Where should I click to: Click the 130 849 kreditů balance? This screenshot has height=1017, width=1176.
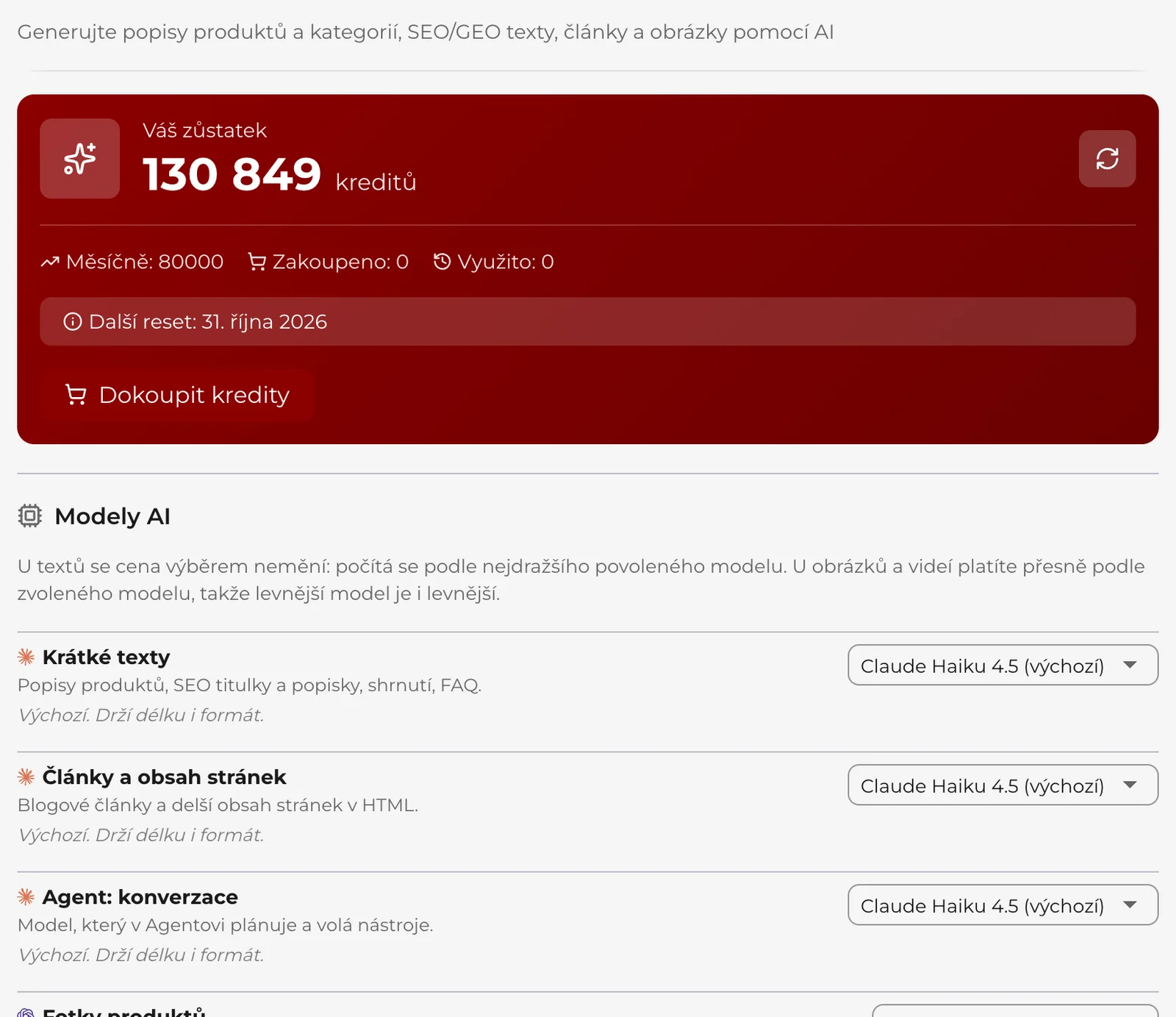279,175
